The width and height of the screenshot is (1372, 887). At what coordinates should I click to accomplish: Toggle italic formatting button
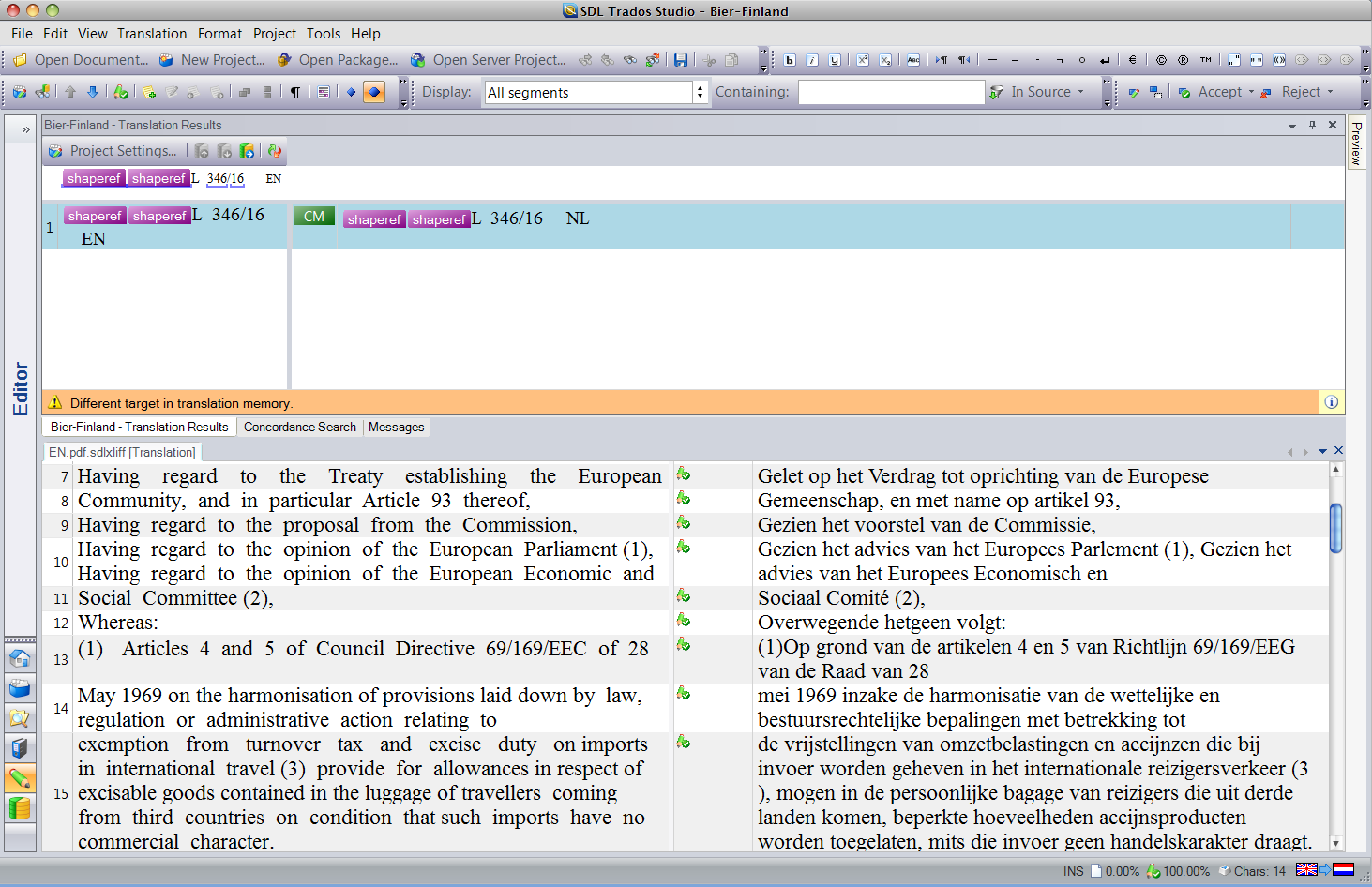click(x=812, y=60)
